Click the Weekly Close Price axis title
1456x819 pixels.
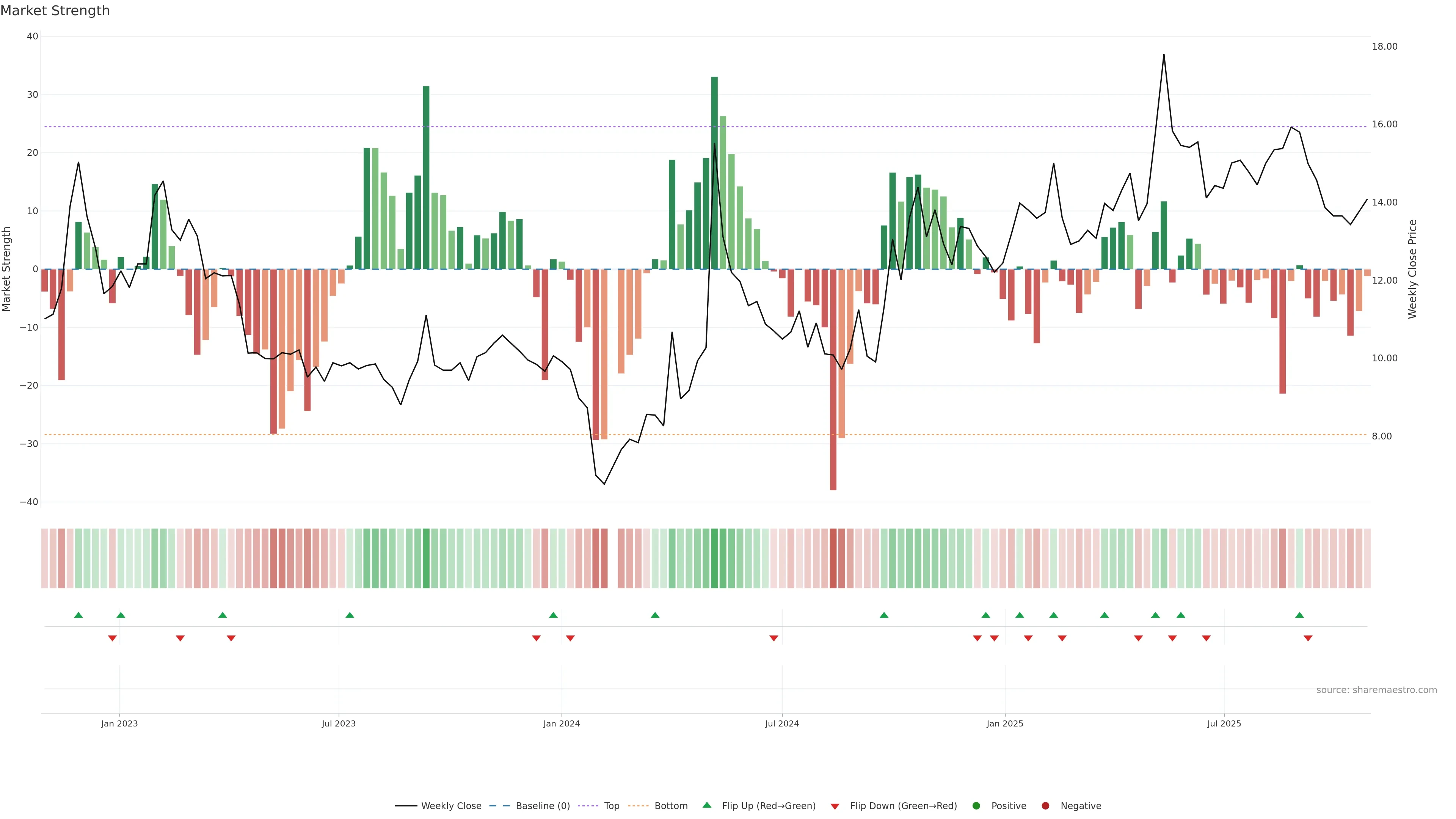click(1412, 269)
